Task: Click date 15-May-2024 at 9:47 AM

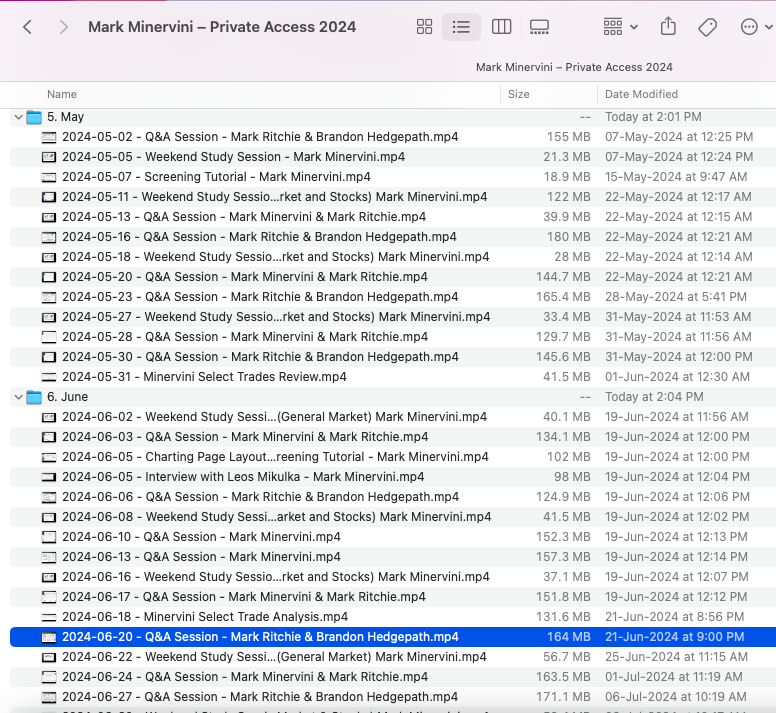Action: point(676,177)
